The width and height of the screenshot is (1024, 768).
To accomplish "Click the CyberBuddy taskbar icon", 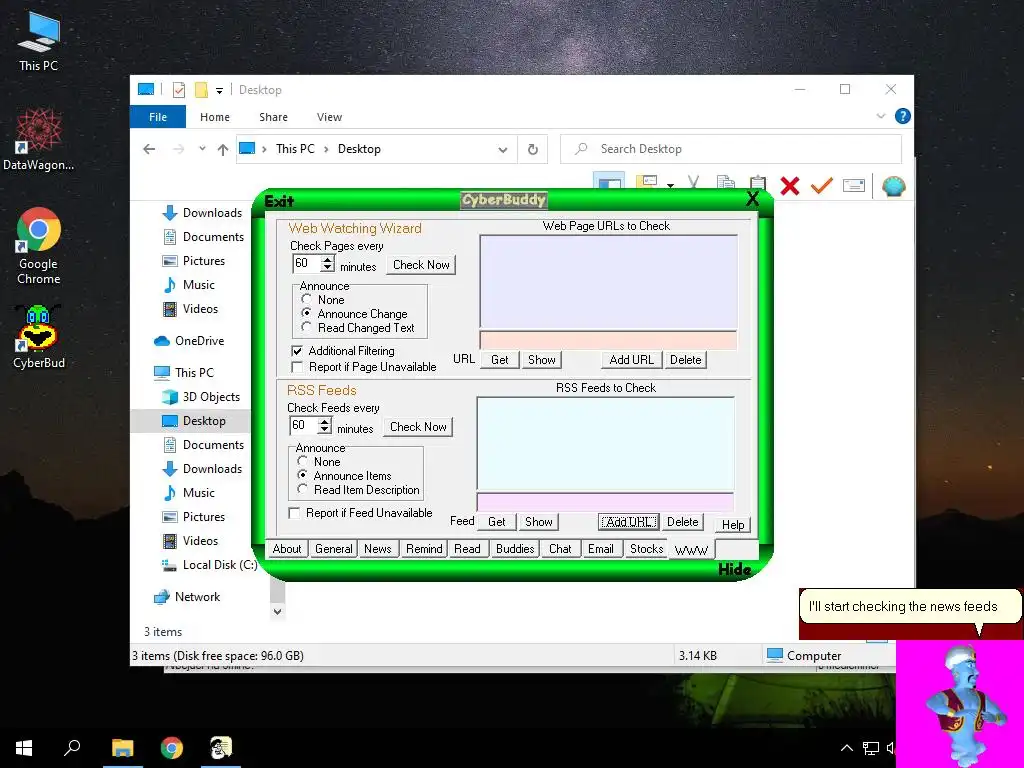I will coord(221,747).
